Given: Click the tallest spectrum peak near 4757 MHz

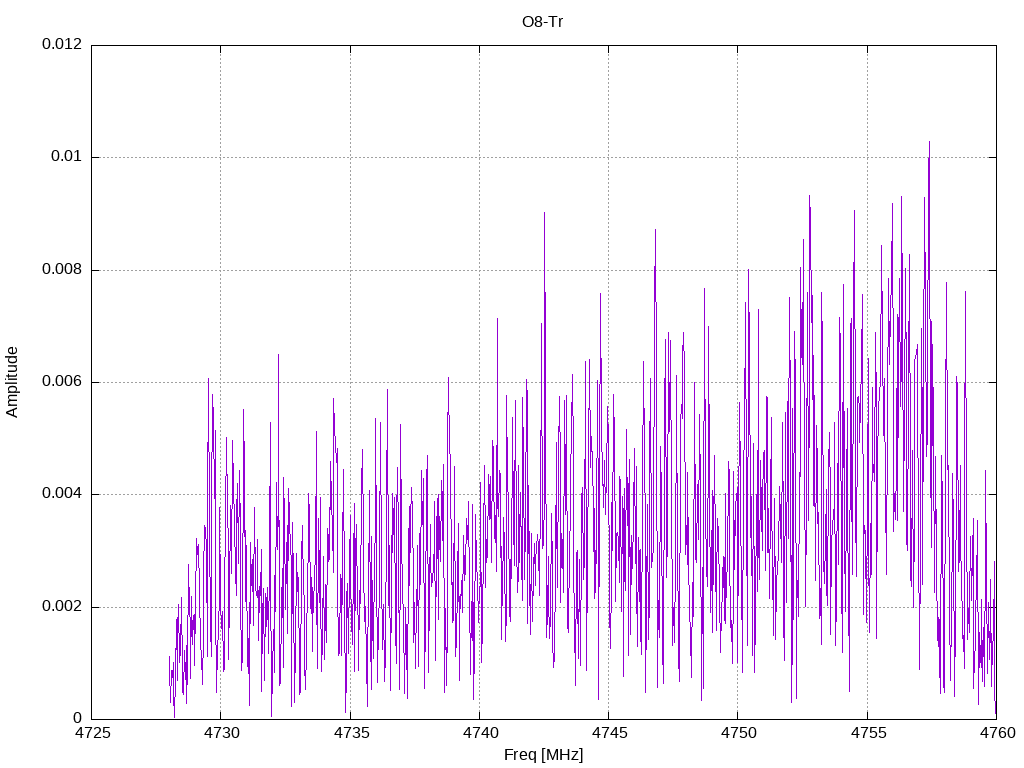Looking at the screenshot, I should pyautogui.click(x=929, y=142).
